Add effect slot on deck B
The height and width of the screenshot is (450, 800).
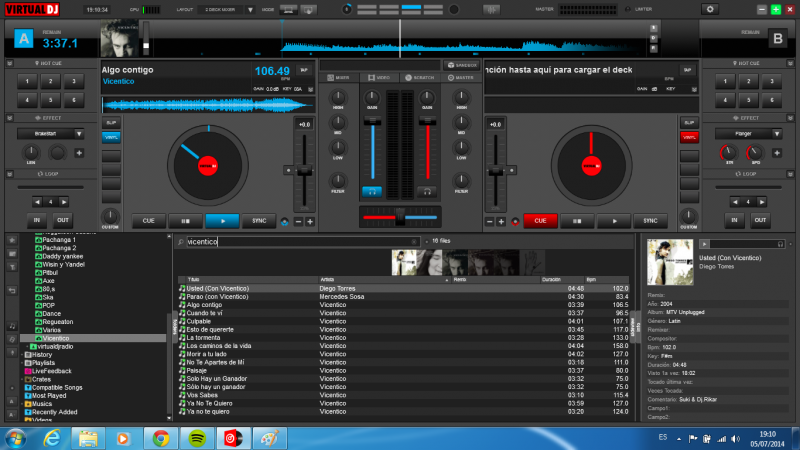[x=777, y=153]
